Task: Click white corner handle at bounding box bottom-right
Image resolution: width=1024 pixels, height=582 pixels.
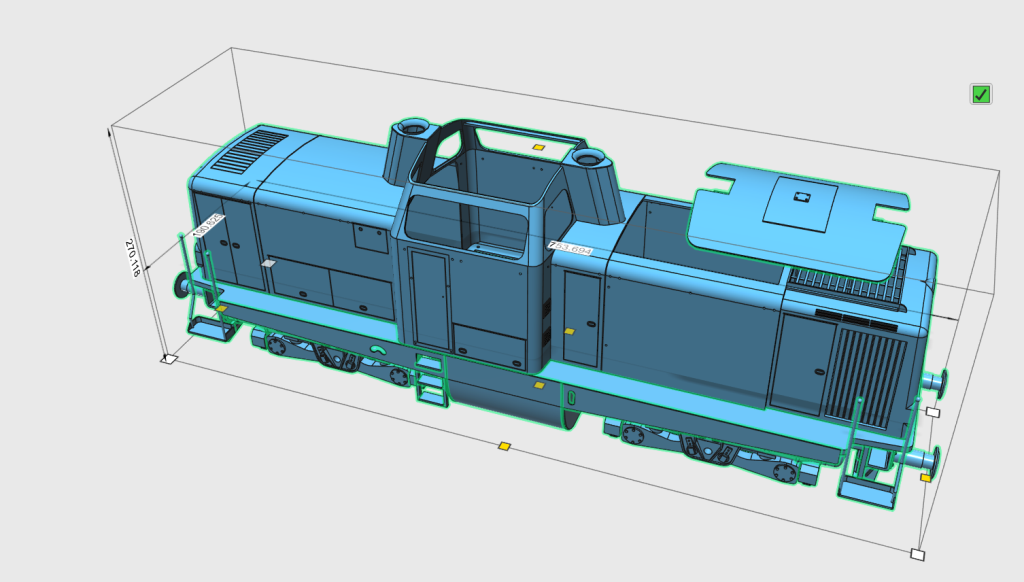Action: pos(917,555)
